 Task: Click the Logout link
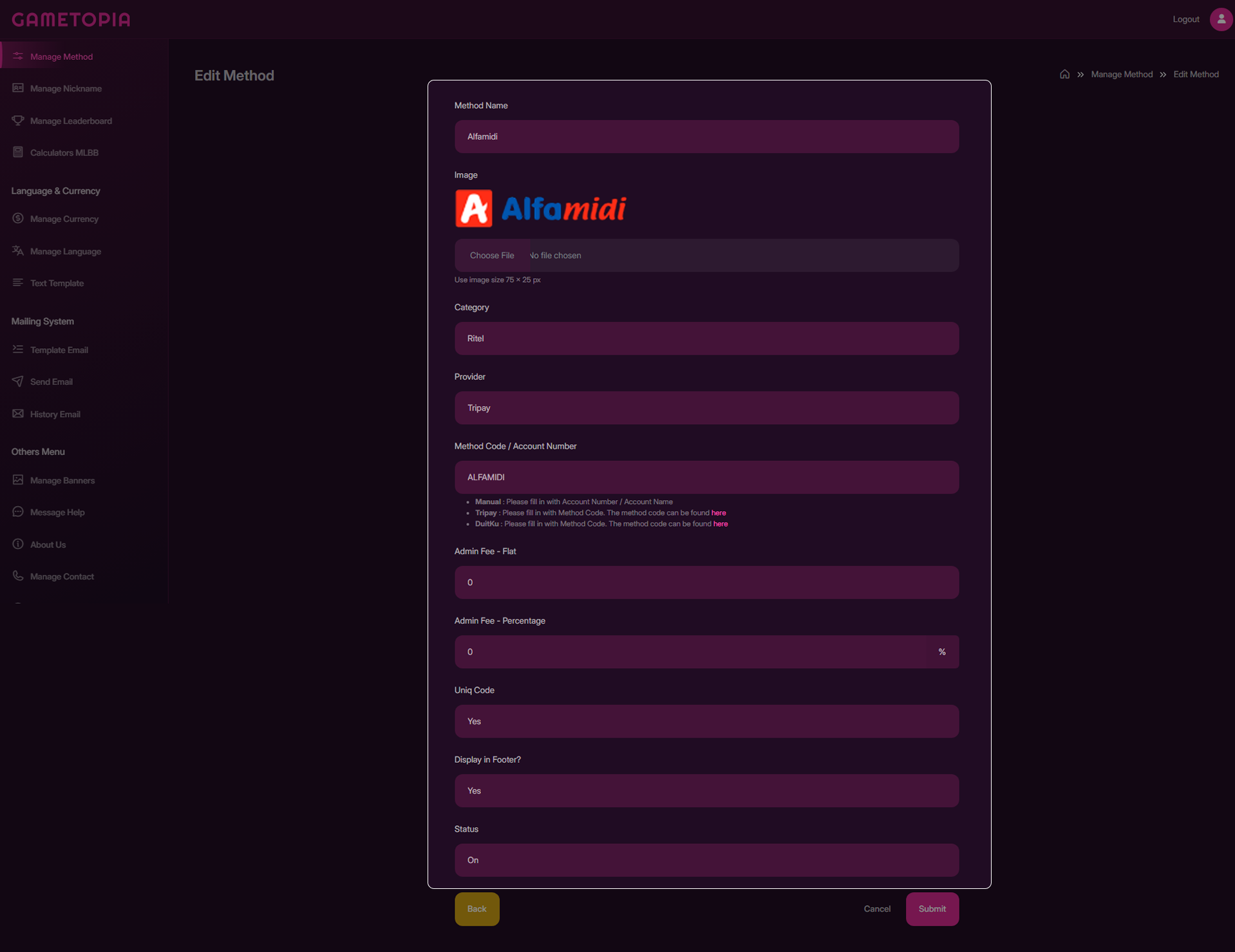point(1185,19)
